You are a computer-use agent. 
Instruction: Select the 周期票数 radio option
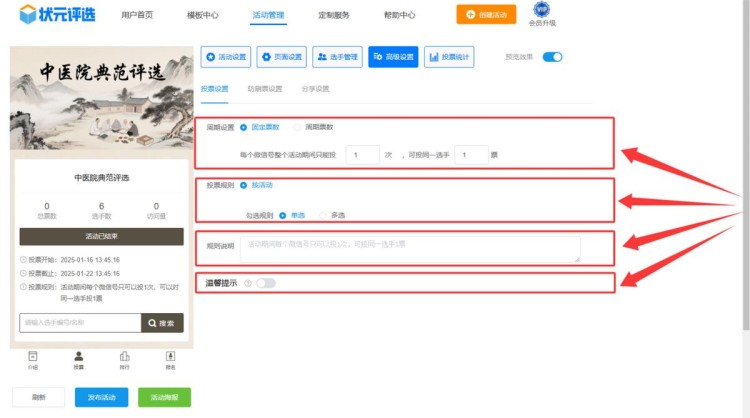298,127
